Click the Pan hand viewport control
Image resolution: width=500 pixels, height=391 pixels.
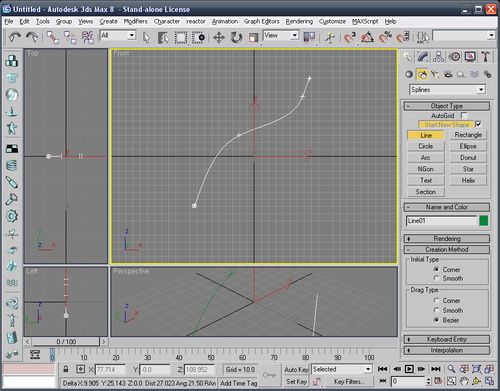[x=464, y=380]
